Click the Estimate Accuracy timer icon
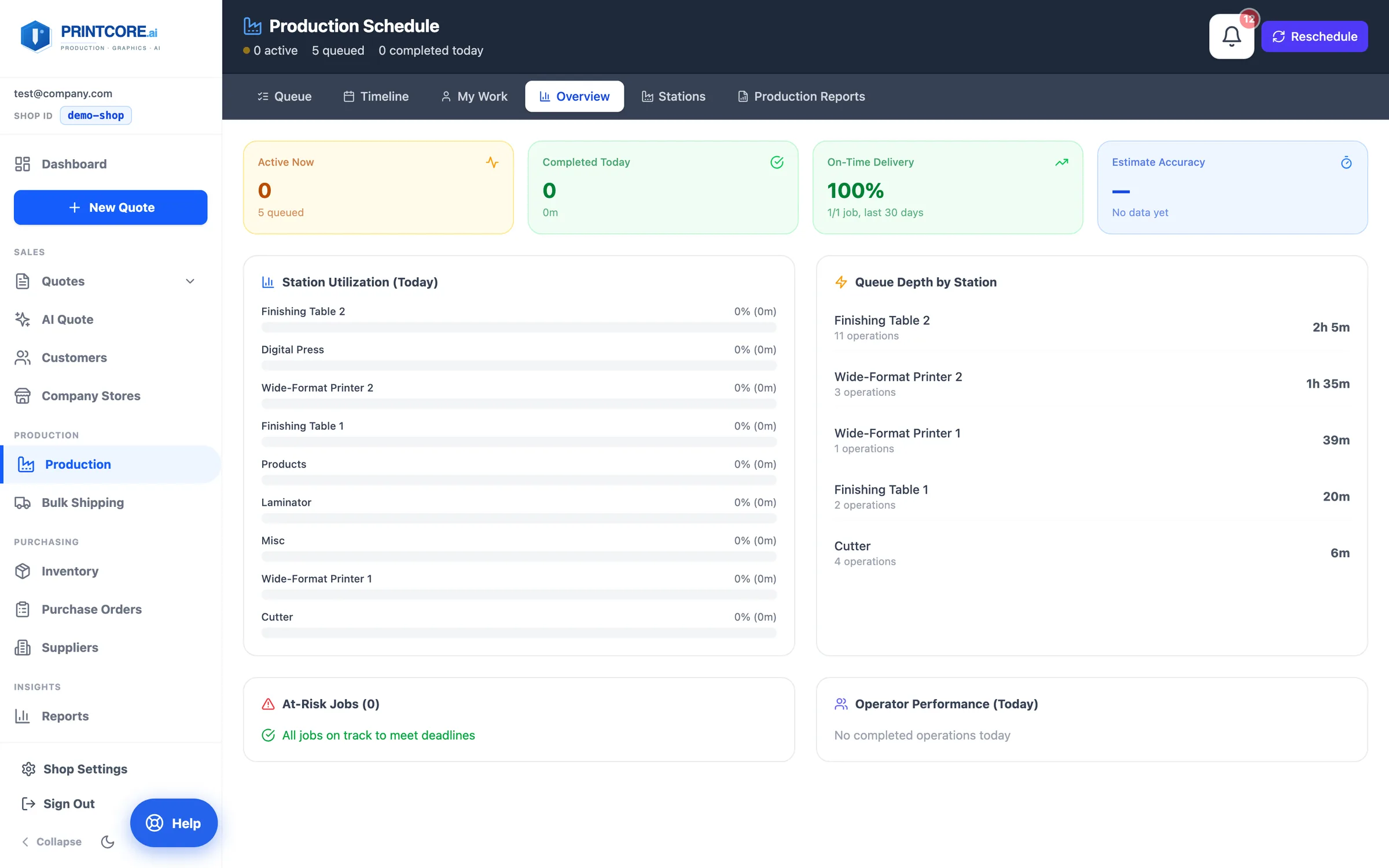The height and width of the screenshot is (868, 1389). pos(1346,163)
